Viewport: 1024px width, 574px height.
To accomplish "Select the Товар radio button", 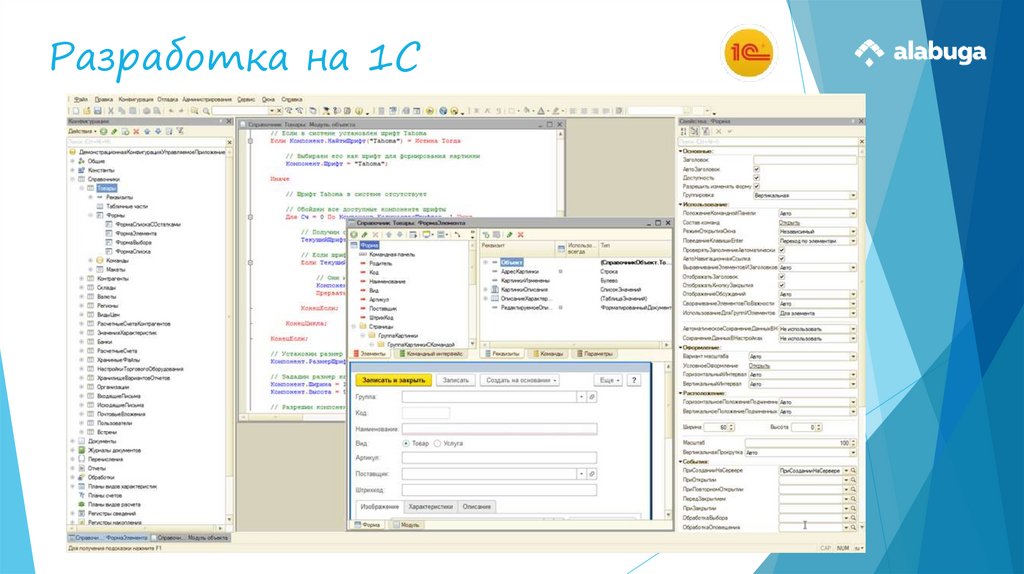I will (406, 443).
